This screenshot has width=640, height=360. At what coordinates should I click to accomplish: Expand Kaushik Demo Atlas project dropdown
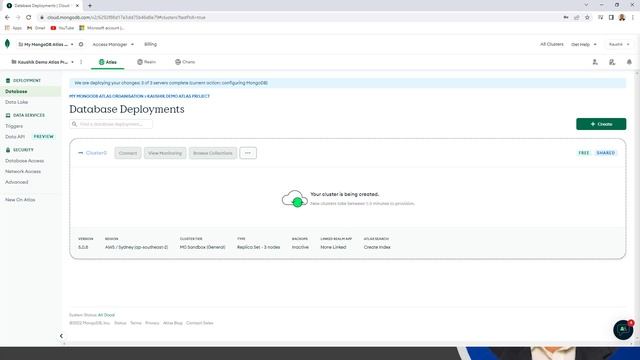tap(42, 62)
